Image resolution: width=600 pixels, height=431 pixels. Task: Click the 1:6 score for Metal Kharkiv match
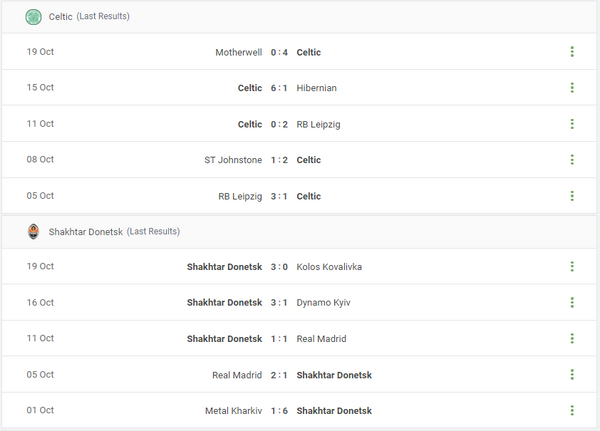point(280,411)
